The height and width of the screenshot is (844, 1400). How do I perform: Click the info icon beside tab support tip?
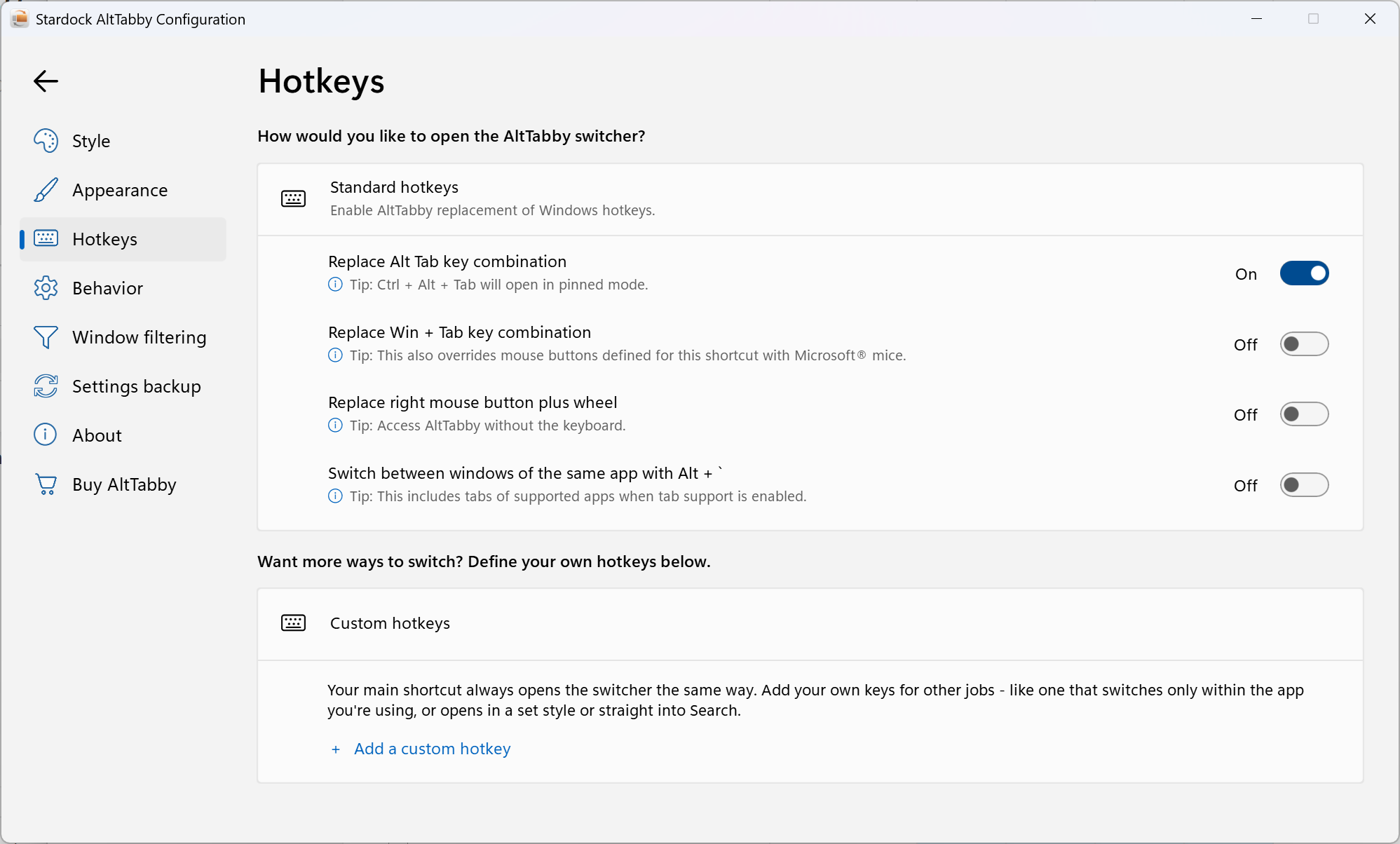pyautogui.click(x=336, y=496)
